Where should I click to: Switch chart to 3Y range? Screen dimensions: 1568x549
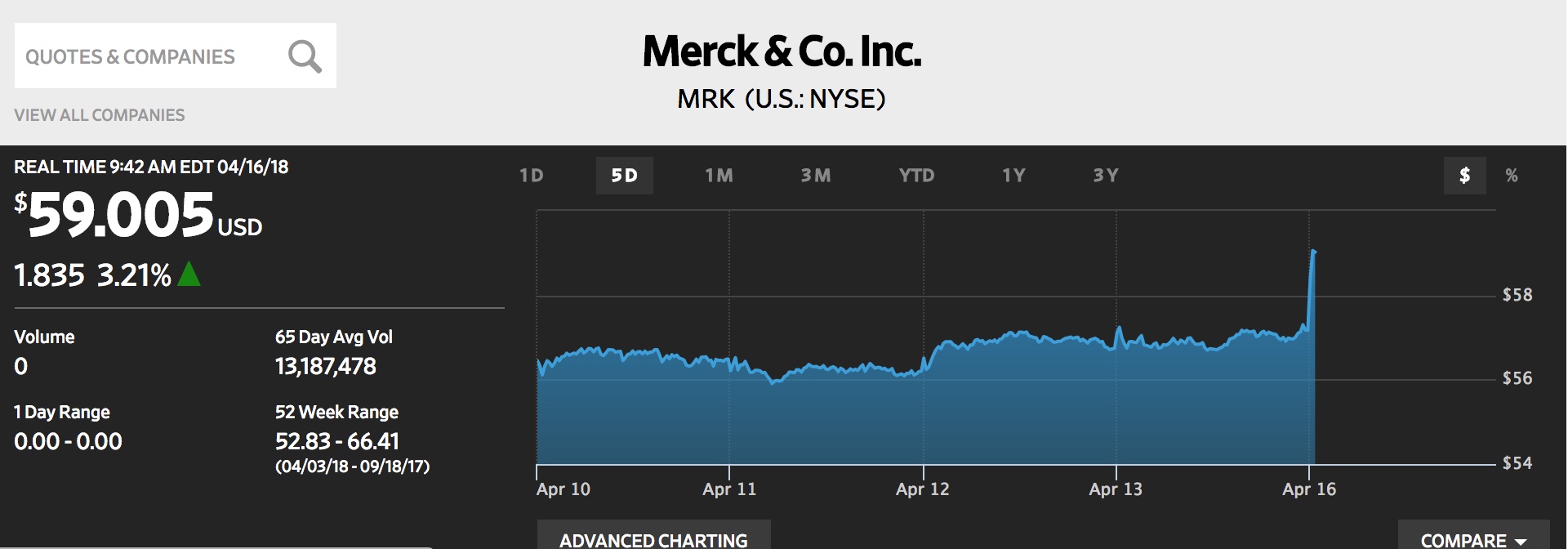[x=1106, y=176]
